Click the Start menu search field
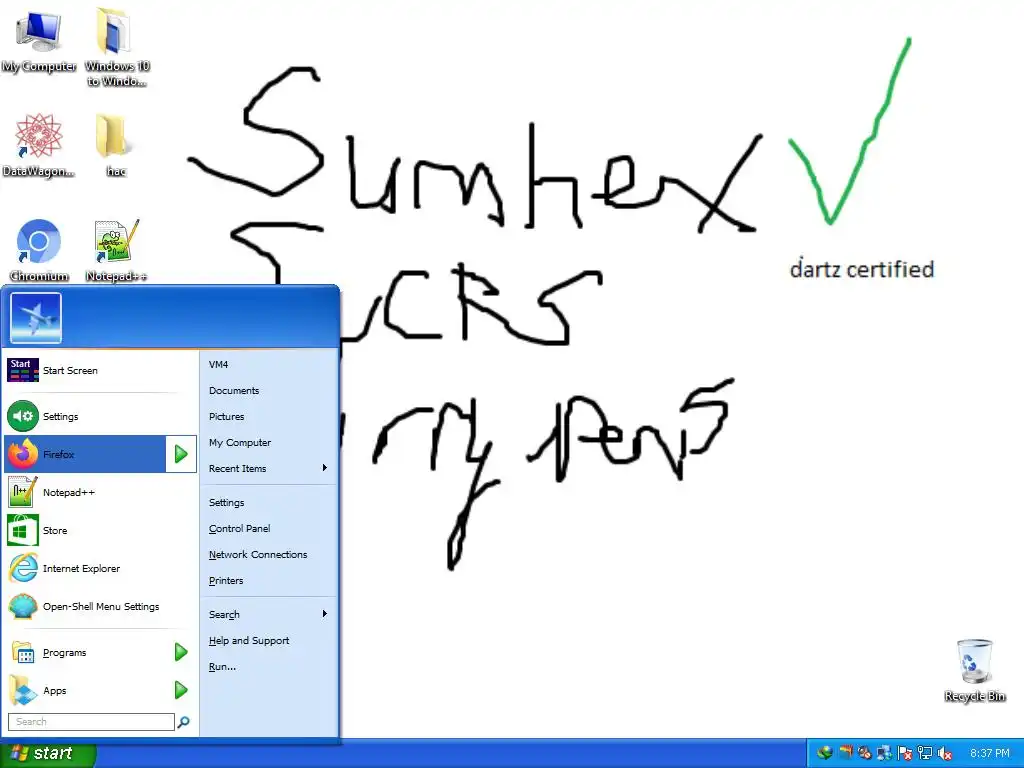 (91, 722)
